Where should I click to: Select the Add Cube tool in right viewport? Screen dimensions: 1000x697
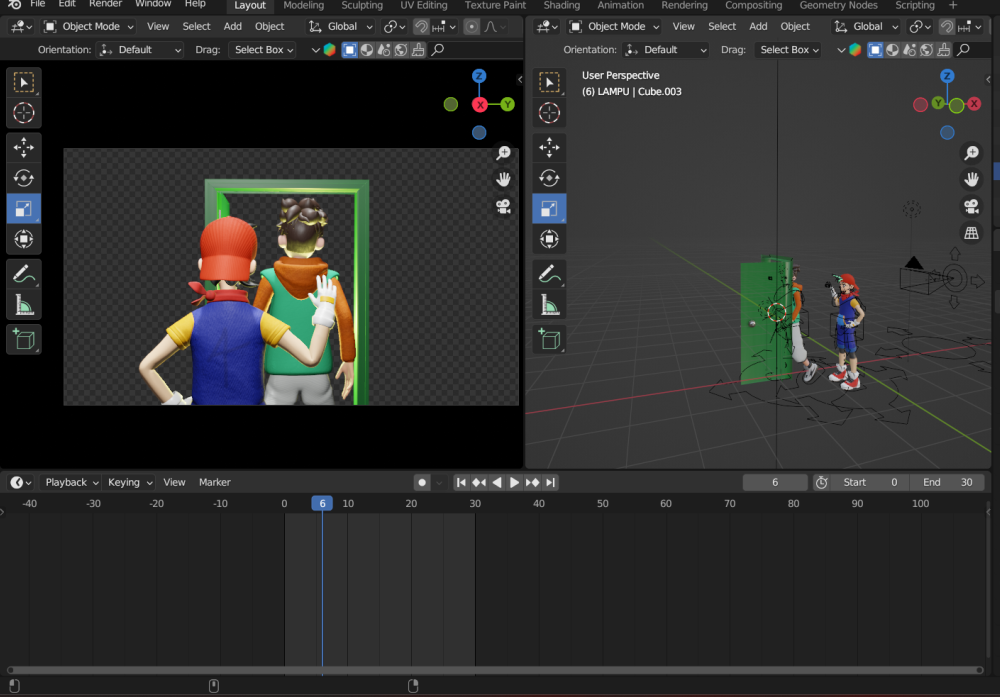(549, 339)
